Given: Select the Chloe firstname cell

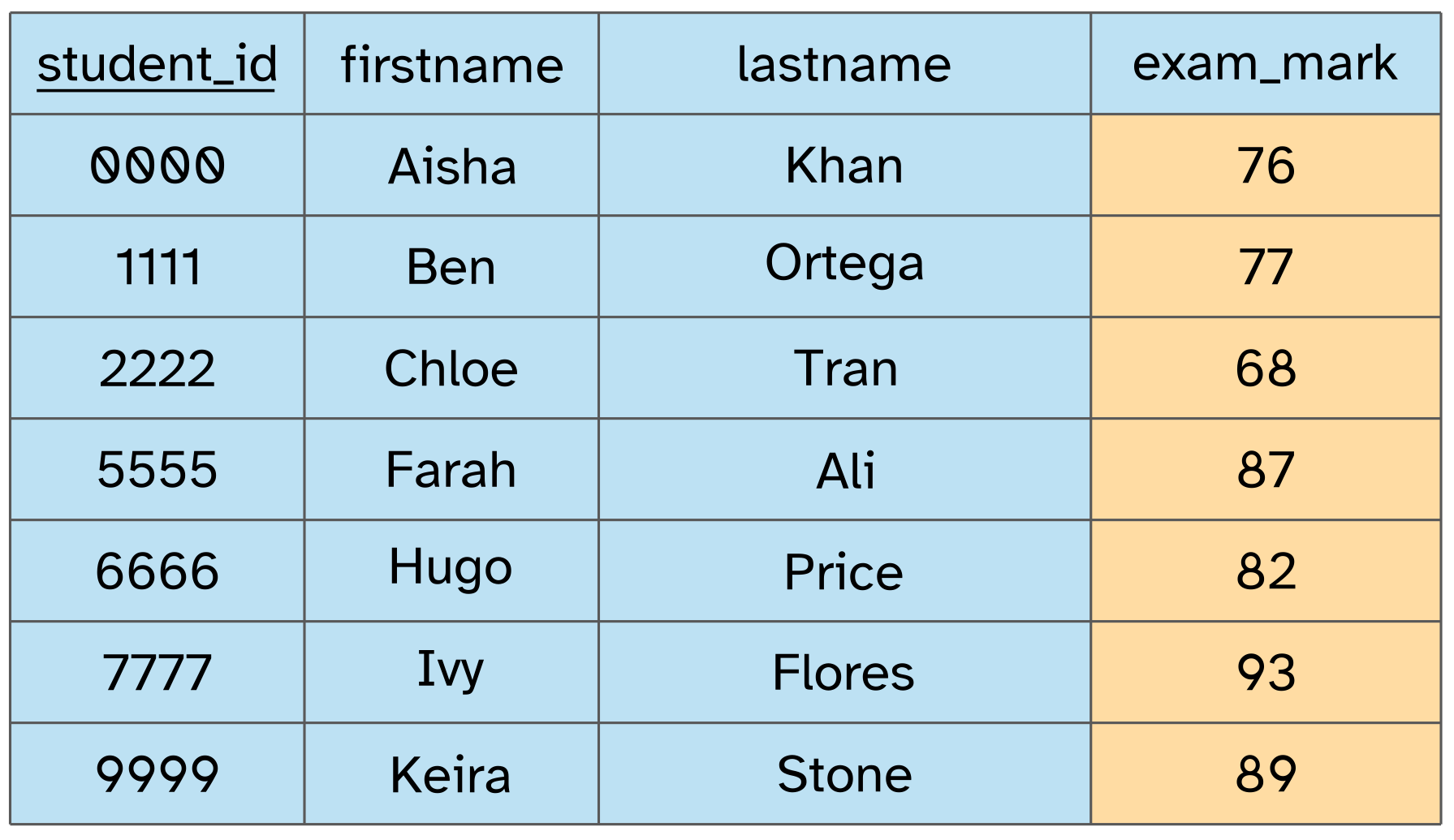Looking at the screenshot, I should click(x=451, y=368).
